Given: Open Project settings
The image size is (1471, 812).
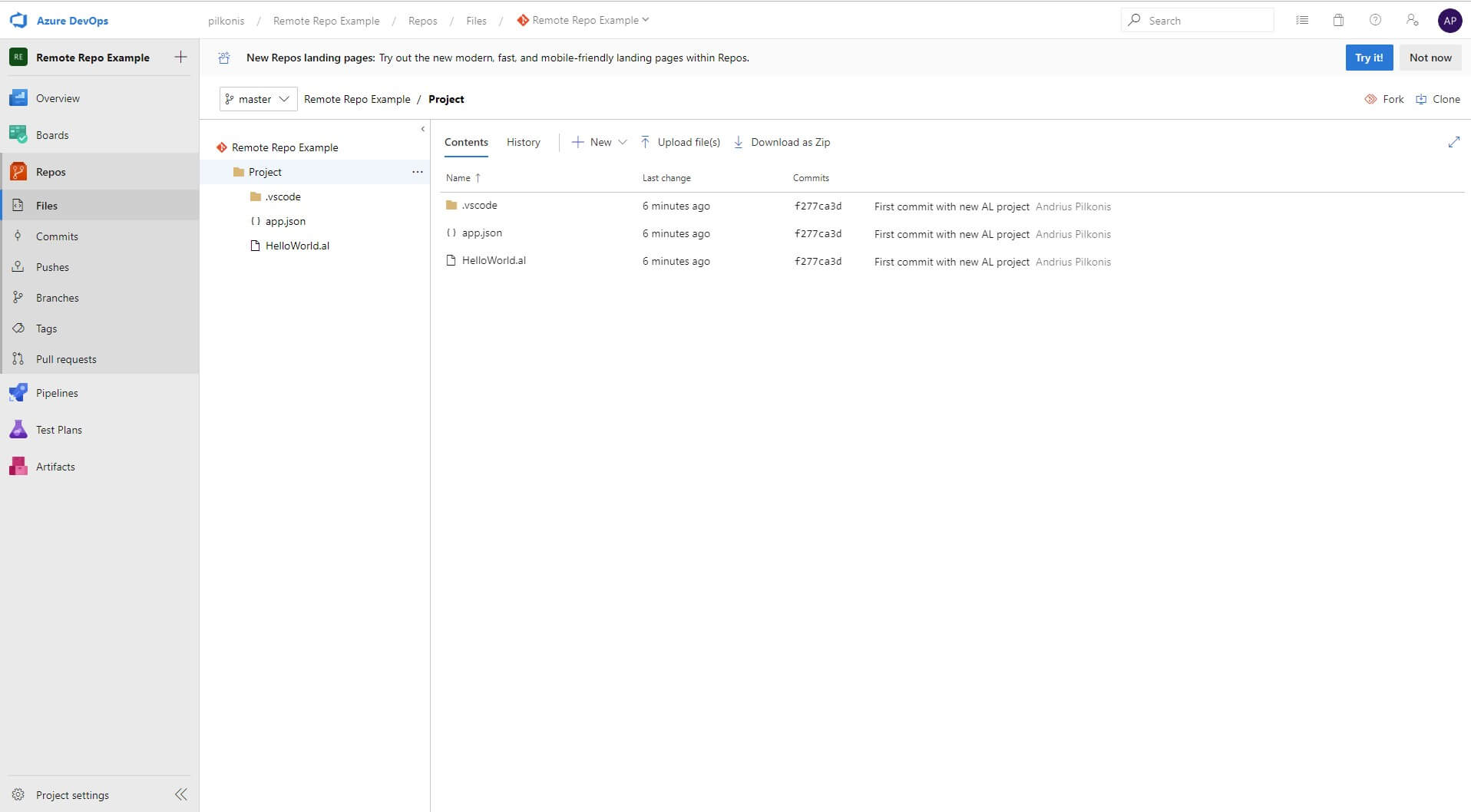Looking at the screenshot, I should tap(72, 795).
